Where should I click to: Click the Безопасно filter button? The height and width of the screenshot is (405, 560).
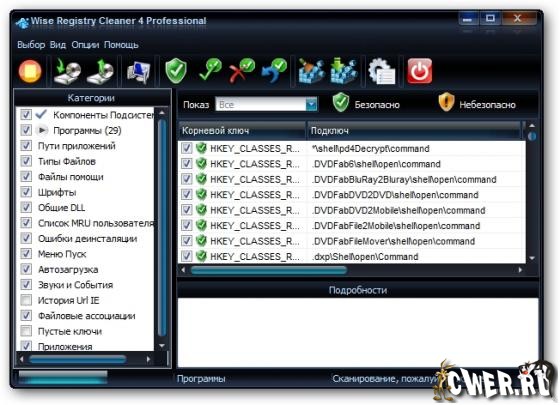366,103
